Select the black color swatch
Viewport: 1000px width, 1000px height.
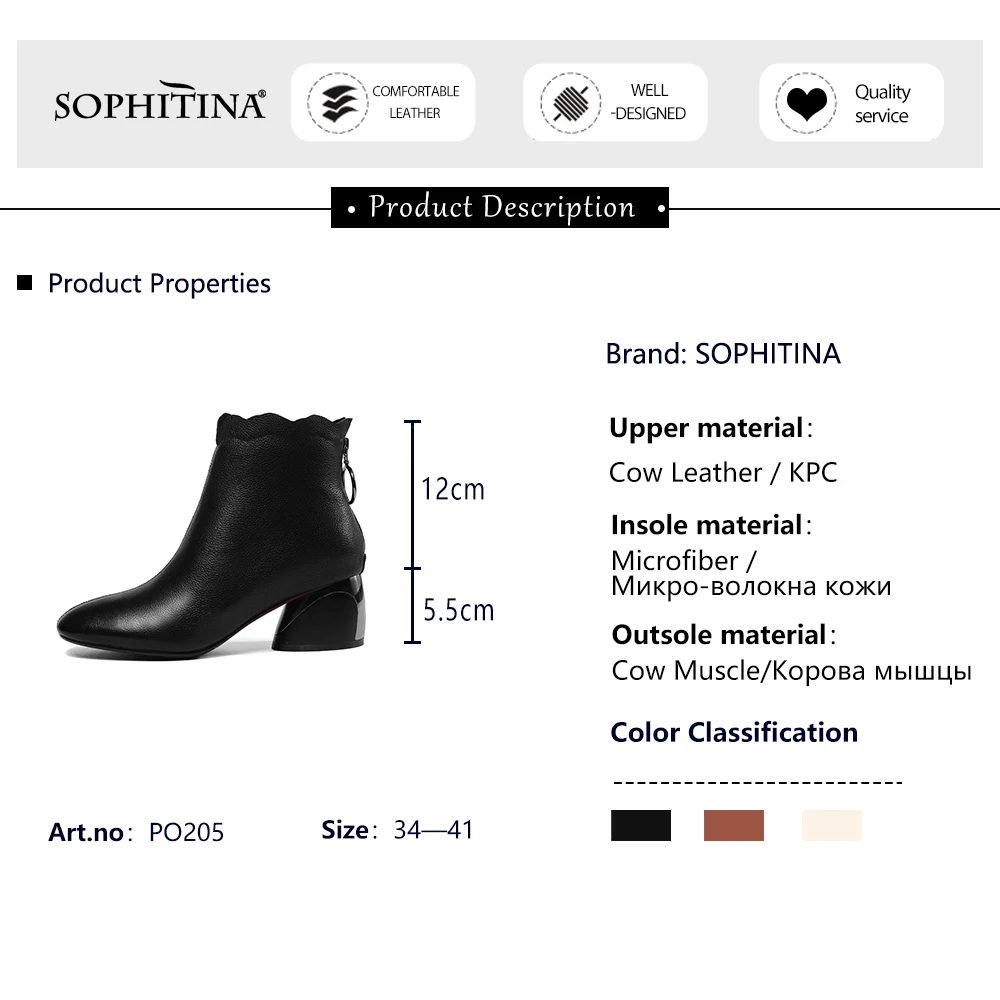(641, 825)
